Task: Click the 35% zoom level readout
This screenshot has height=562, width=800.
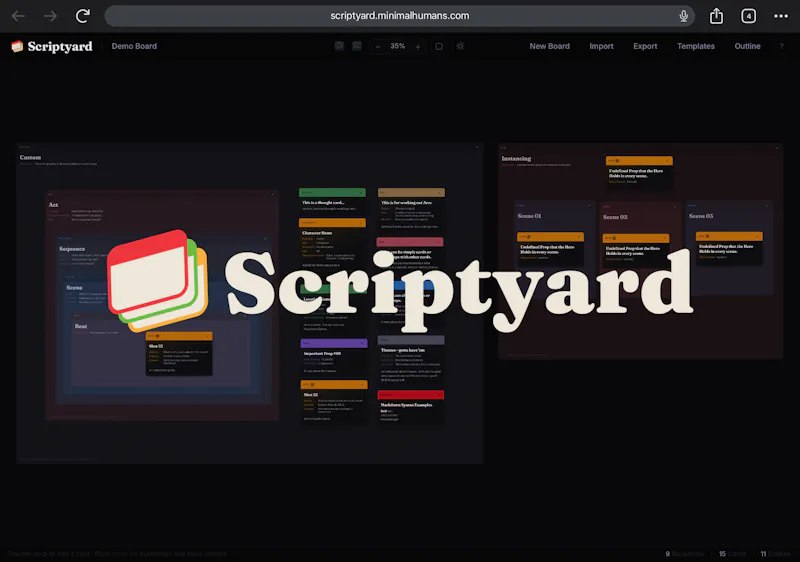Action: click(x=397, y=46)
